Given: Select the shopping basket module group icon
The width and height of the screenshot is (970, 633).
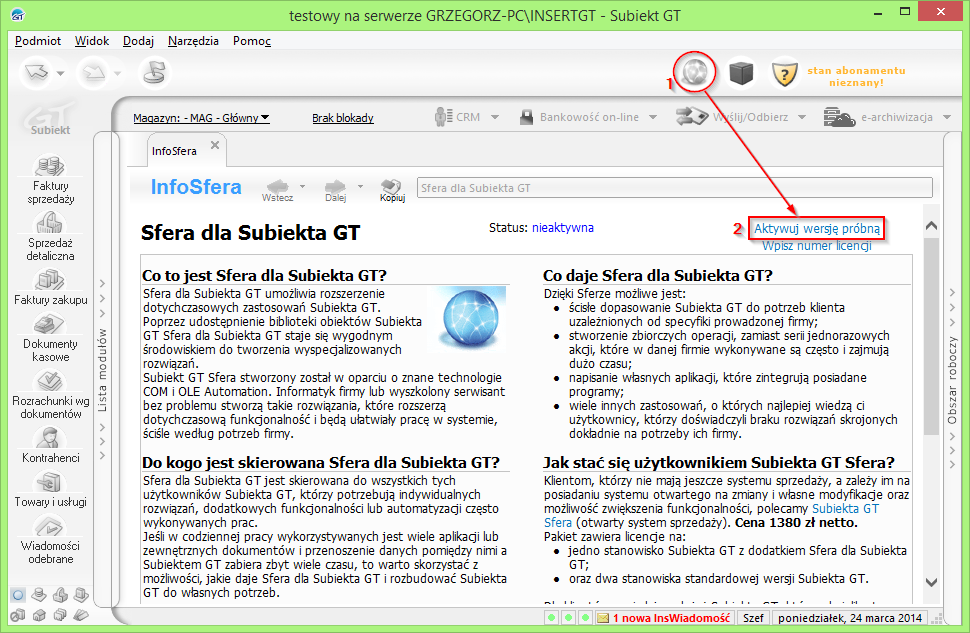Looking at the screenshot, I should pyautogui.click(x=60, y=595).
